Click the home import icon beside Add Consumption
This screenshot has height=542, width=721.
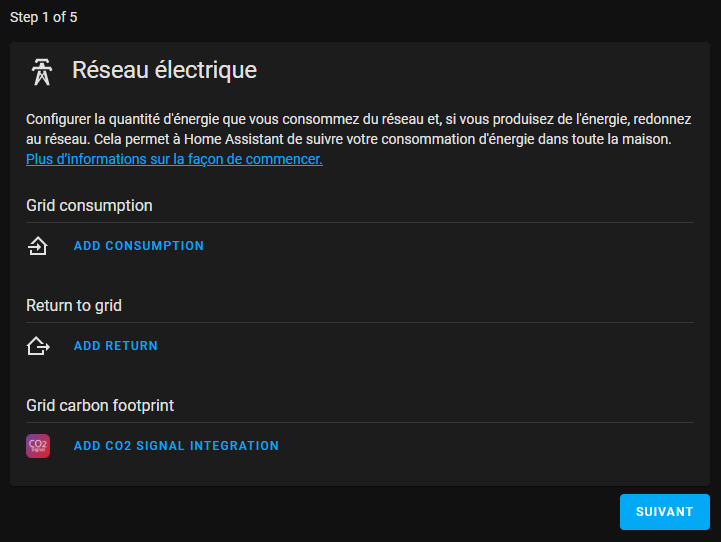click(38, 246)
